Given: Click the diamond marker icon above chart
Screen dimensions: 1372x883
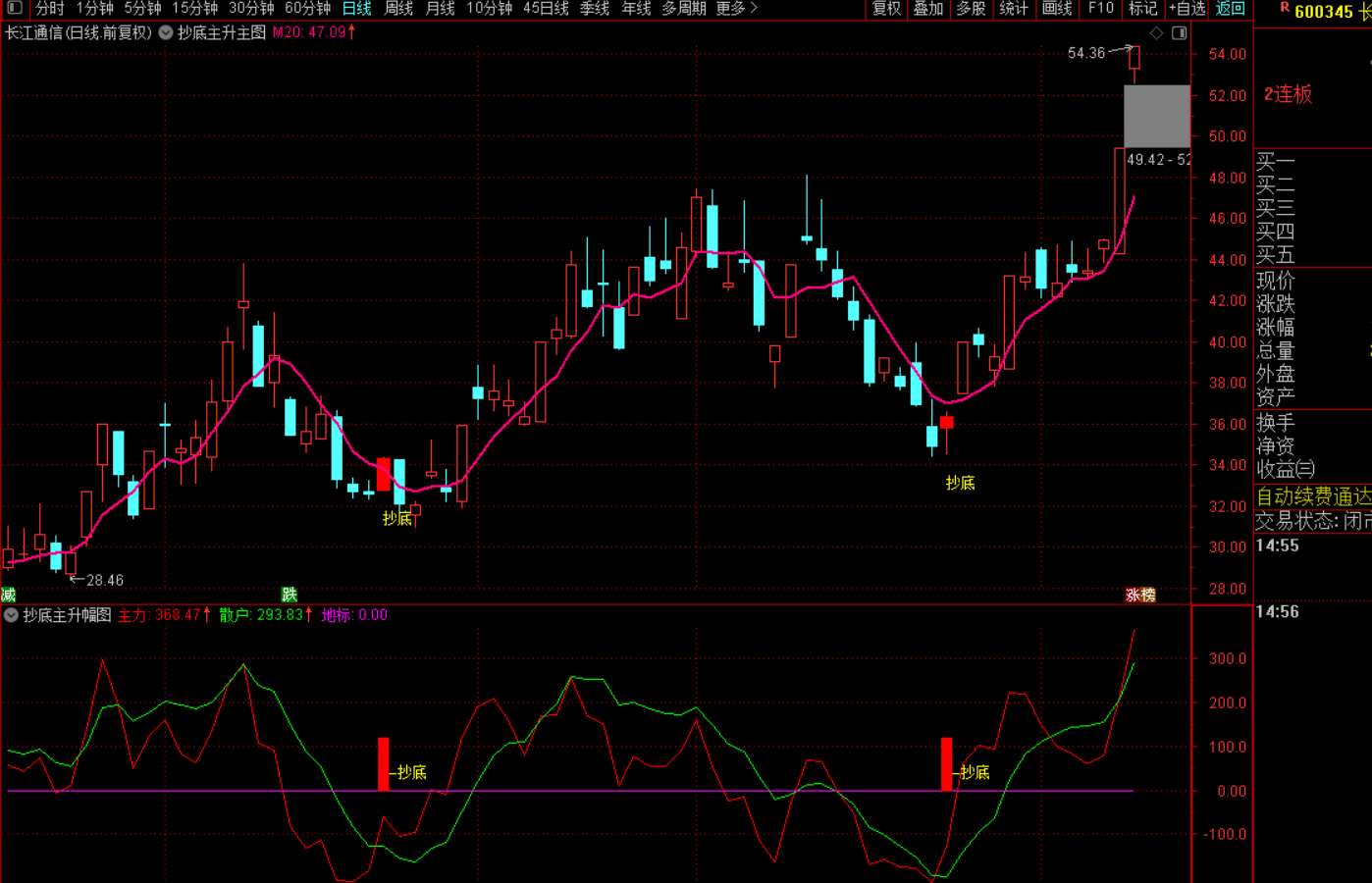Looking at the screenshot, I should click(1156, 33).
